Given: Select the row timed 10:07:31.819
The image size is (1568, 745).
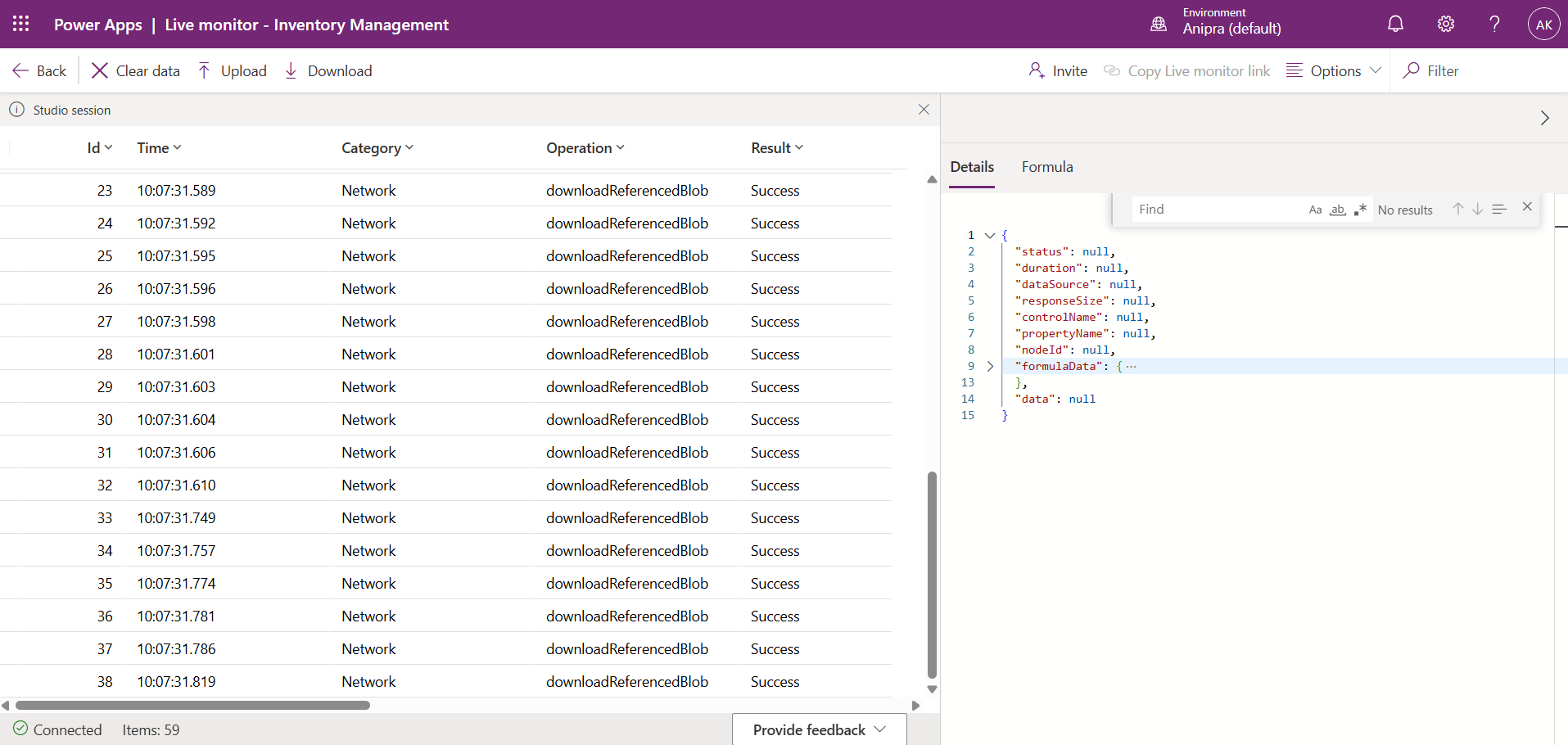Looking at the screenshot, I should (x=445, y=681).
